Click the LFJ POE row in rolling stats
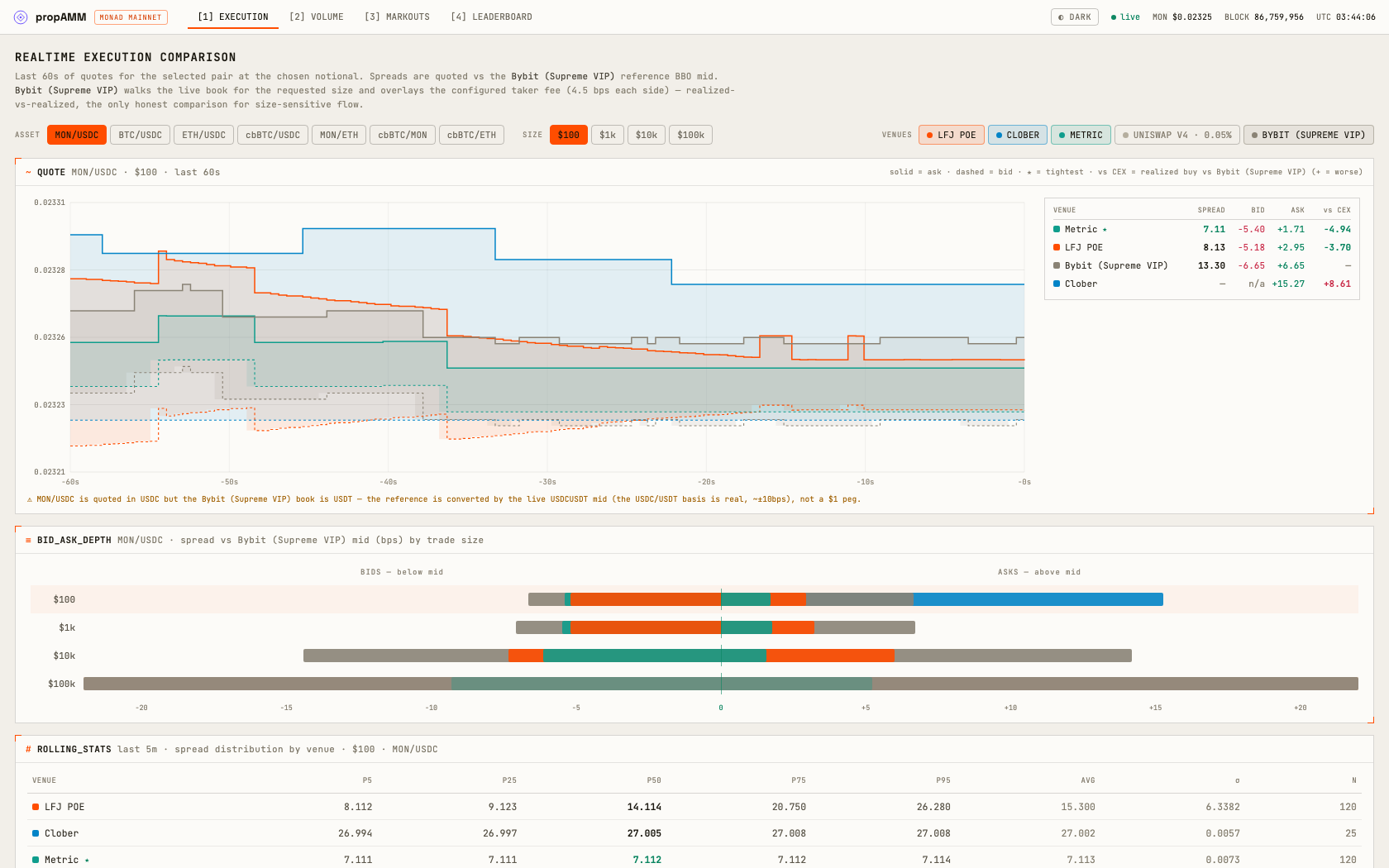The image size is (1389, 868). tap(694, 807)
